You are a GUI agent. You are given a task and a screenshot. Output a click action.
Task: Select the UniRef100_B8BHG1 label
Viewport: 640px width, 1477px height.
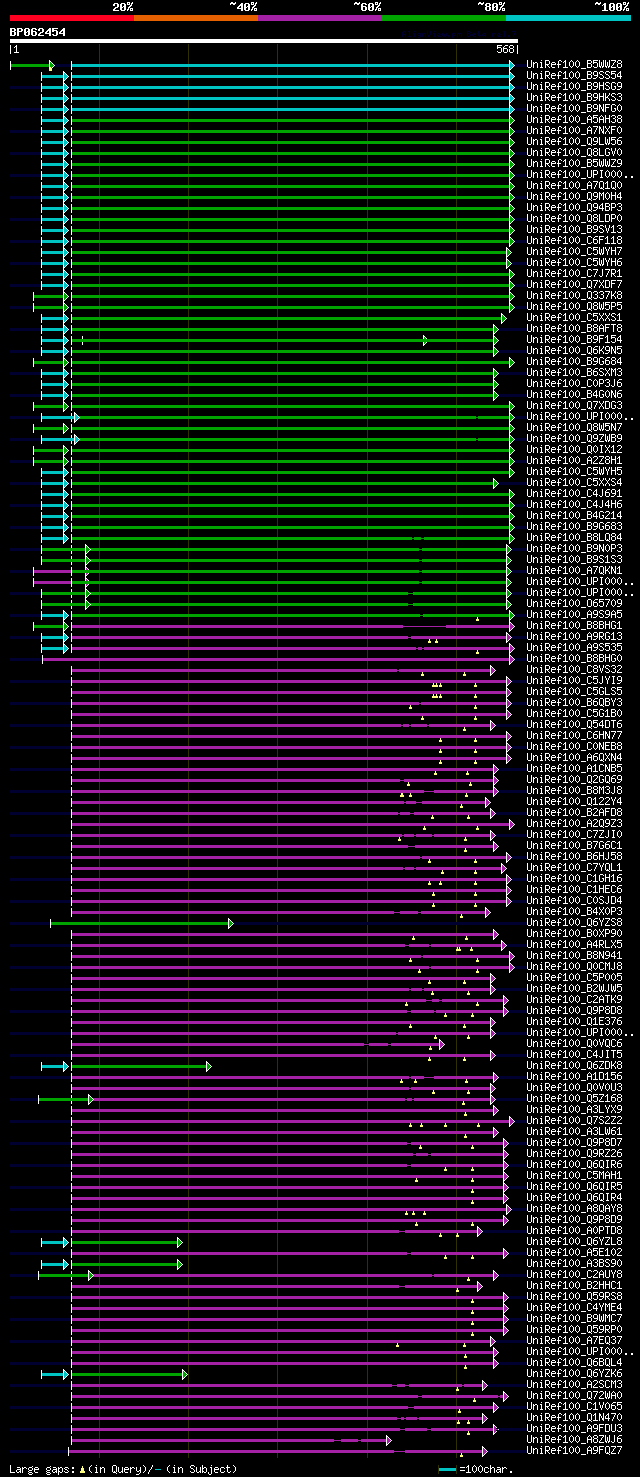(x=574, y=625)
